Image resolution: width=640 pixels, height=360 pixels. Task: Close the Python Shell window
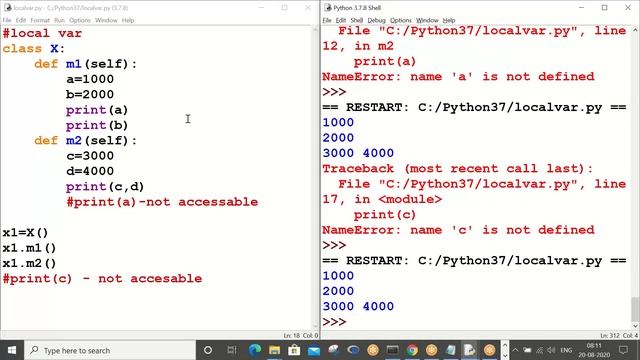point(628,8)
